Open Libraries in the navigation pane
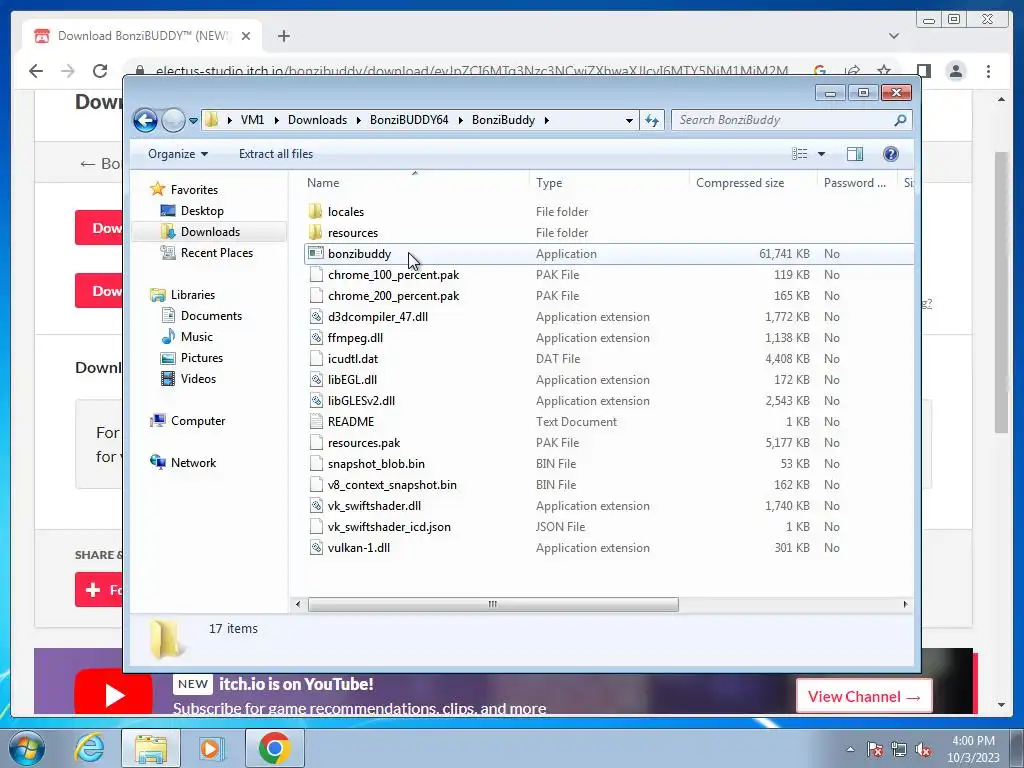This screenshot has width=1024, height=768. point(193,295)
